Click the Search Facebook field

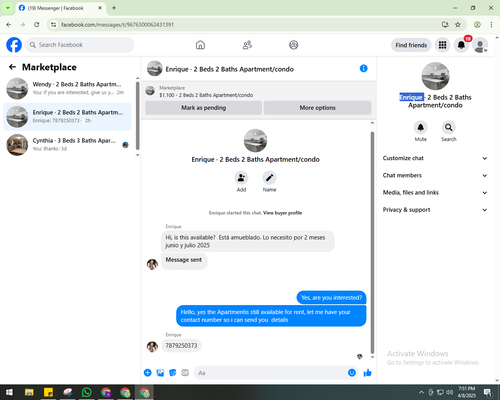click(80, 45)
